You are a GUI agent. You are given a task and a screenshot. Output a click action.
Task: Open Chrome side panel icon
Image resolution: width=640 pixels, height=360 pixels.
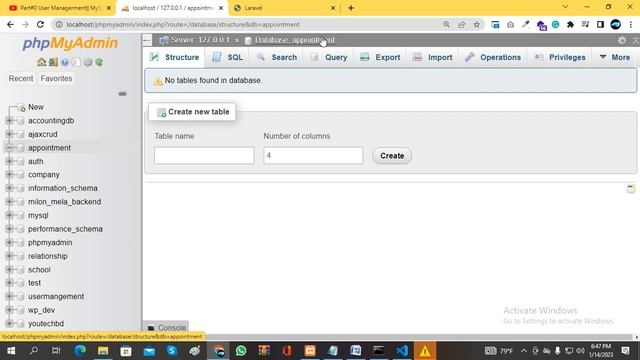[x=600, y=24]
